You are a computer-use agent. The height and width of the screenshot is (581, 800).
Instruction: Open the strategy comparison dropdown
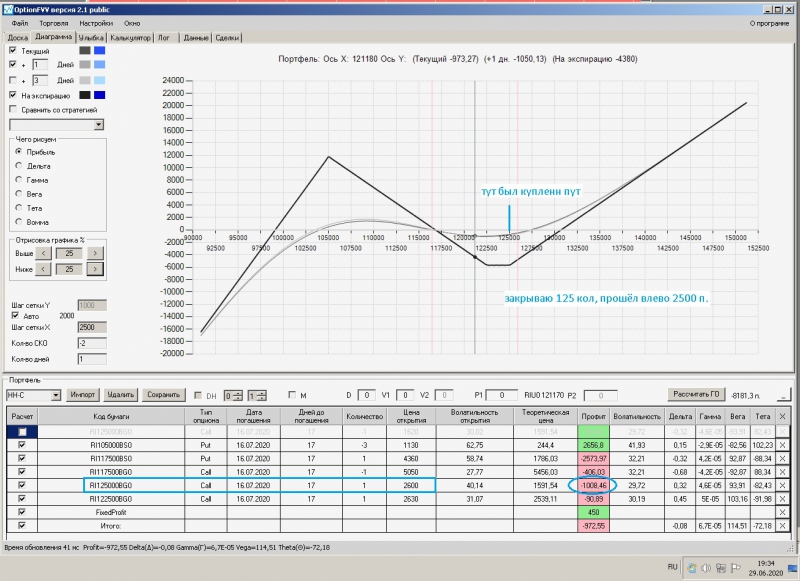pyautogui.click(x=98, y=124)
